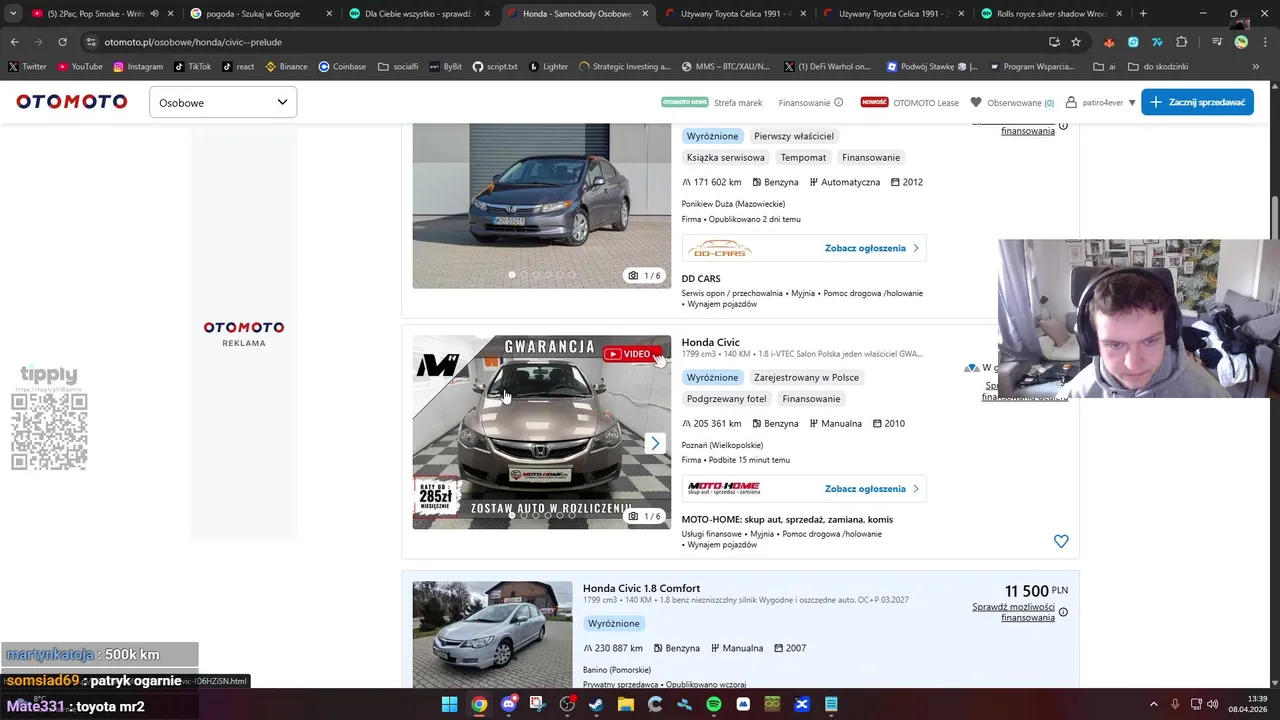The image size is (1280, 720).
Task: Switch to pogoda - Szukaj w Google tab
Action: (x=260, y=14)
